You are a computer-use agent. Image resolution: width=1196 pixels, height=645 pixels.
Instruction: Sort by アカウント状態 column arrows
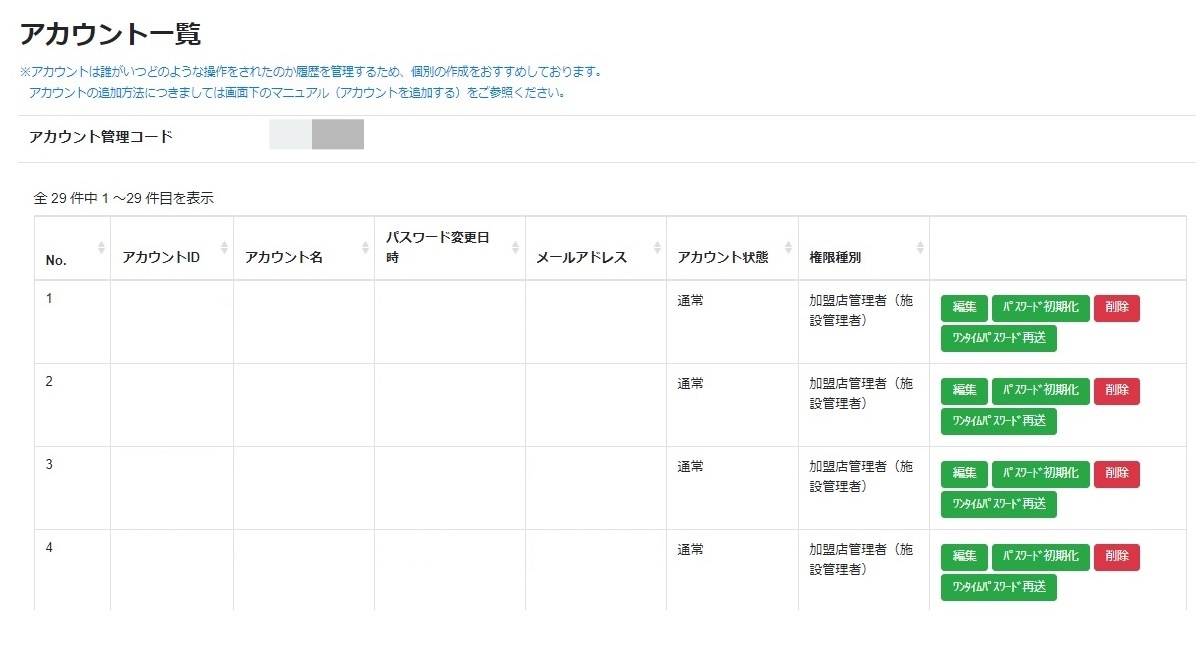click(789, 248)
